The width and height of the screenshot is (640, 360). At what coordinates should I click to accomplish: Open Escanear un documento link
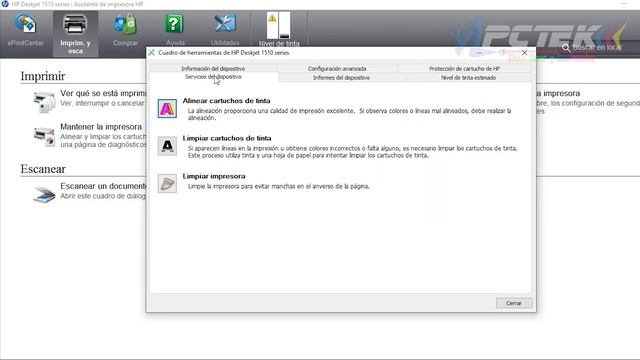[x=103, y=186]
